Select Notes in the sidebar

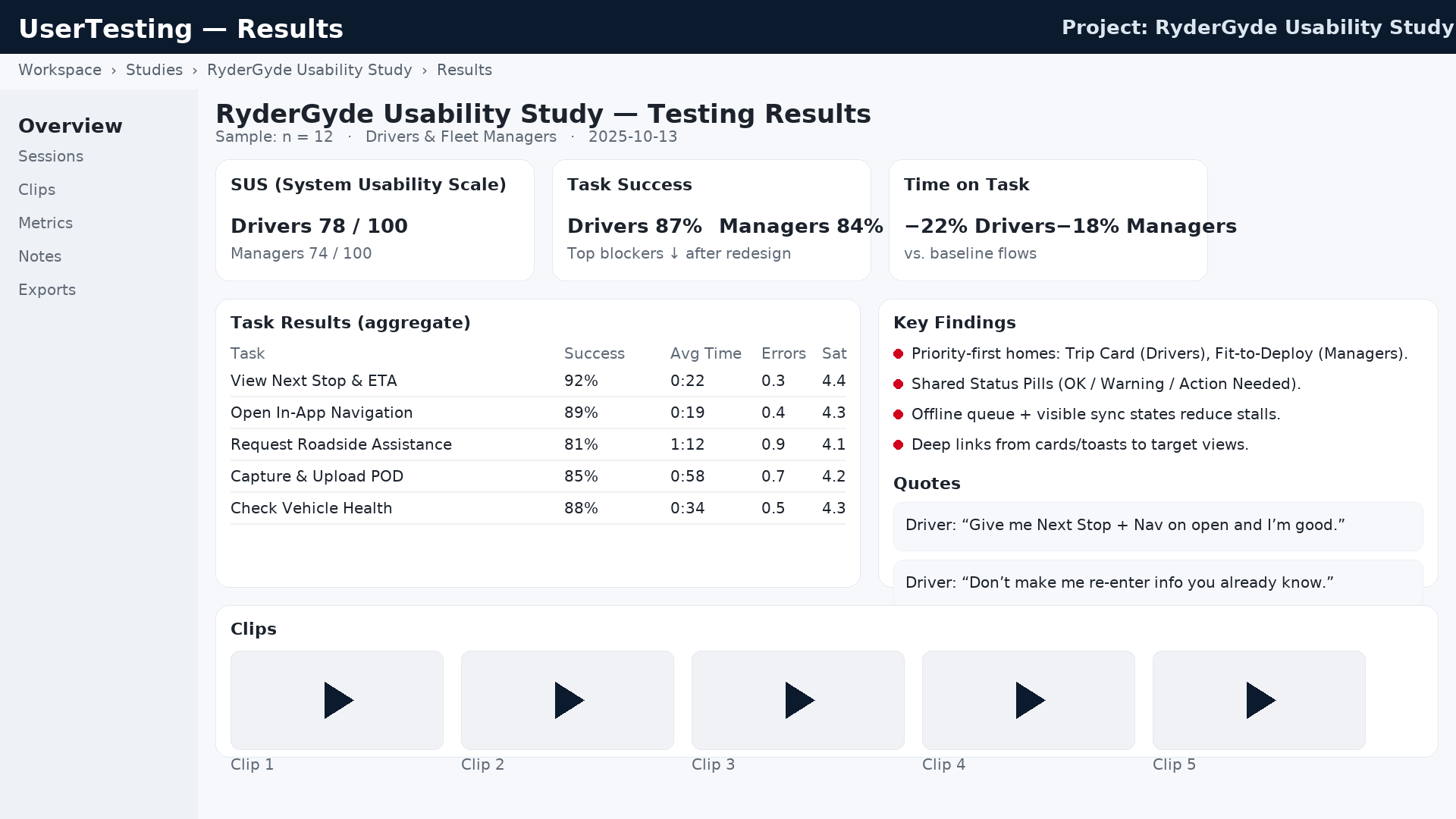(x=40, y=256)
